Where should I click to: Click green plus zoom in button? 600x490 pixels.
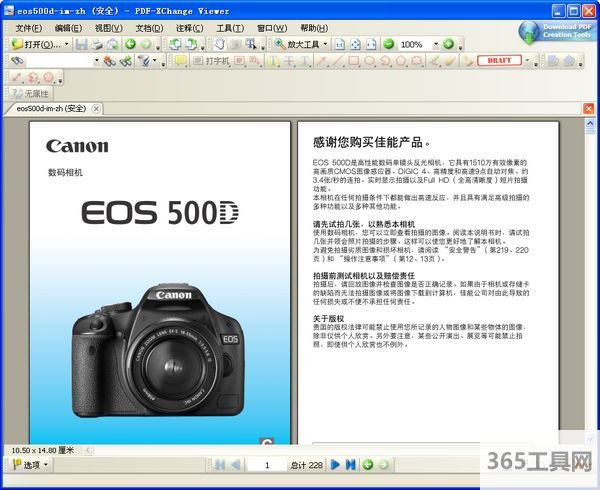coord(448,44)
